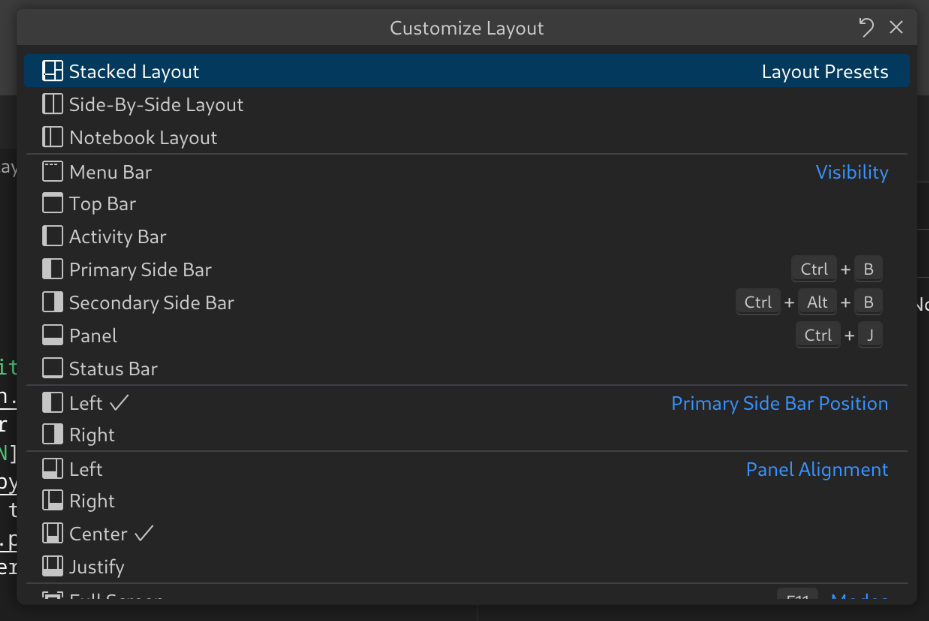
Task: Click the Visibility section label
Action: [x=852, y=171]
